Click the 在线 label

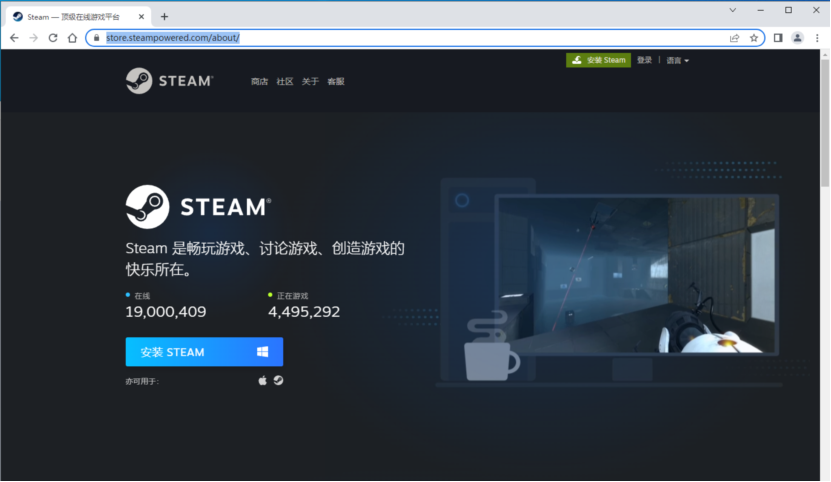(142, 296)
